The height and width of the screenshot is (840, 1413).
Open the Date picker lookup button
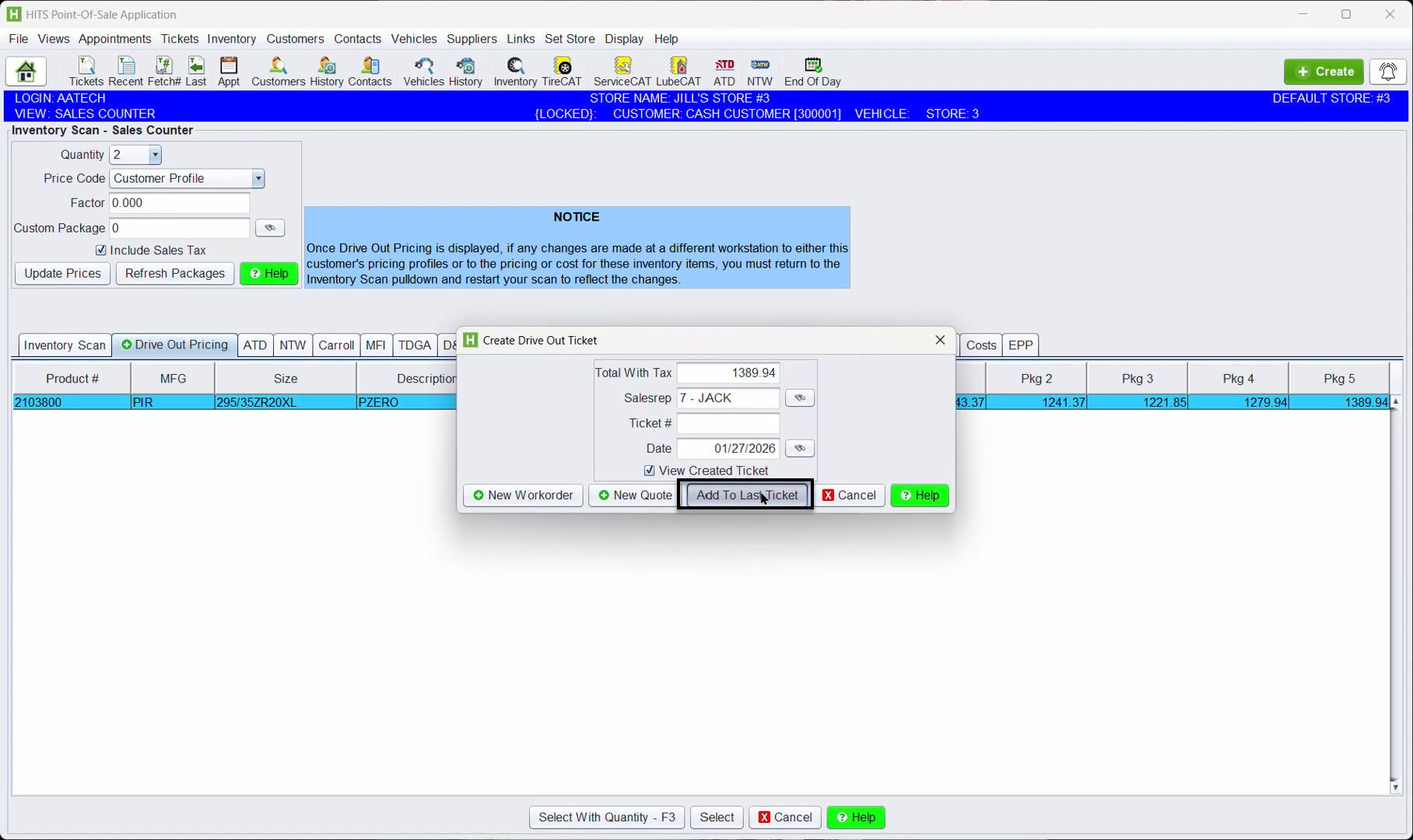coord(799,449)
